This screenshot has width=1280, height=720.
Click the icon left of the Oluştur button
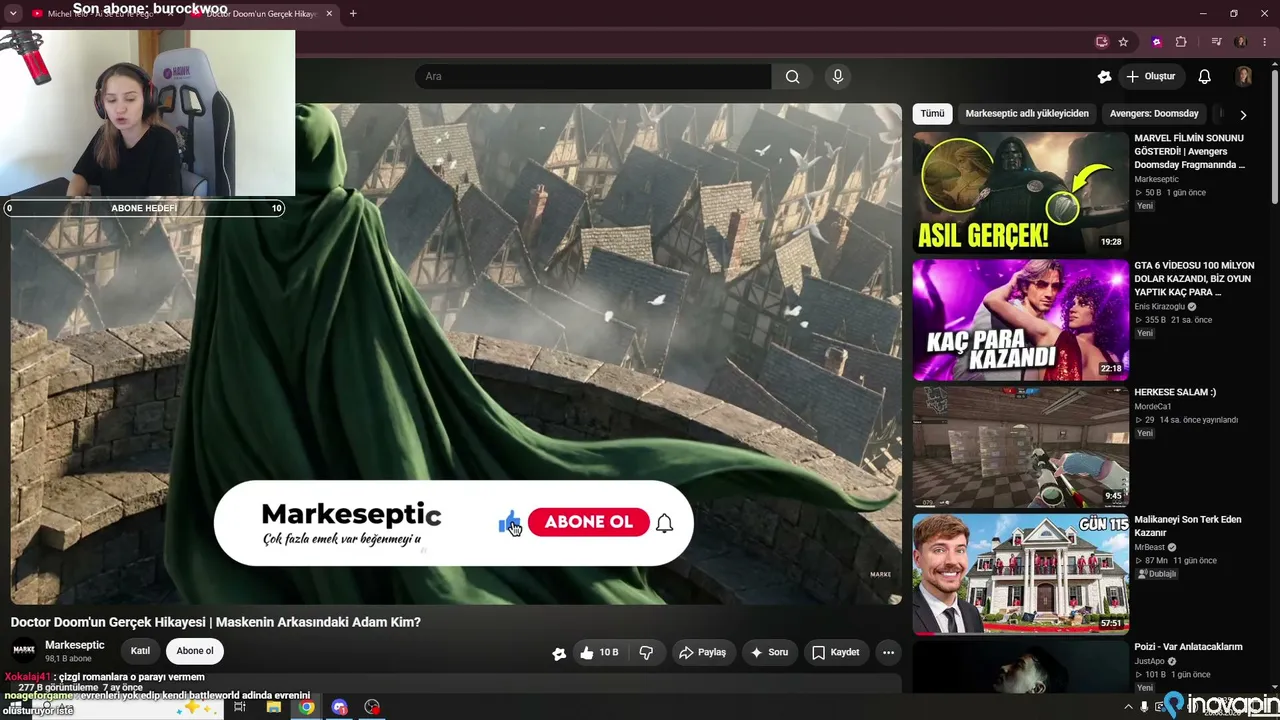tap(1104, 77)
